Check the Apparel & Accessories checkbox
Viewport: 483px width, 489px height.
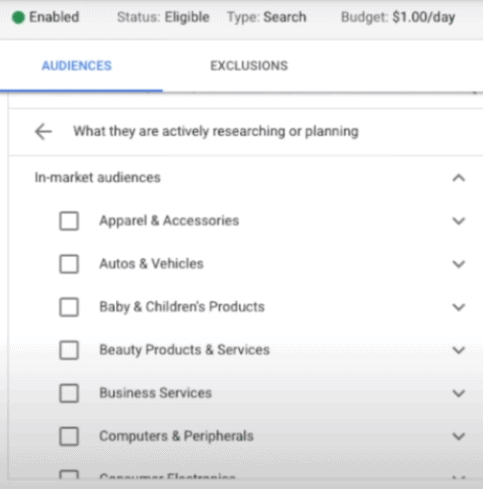click(69, 221)
